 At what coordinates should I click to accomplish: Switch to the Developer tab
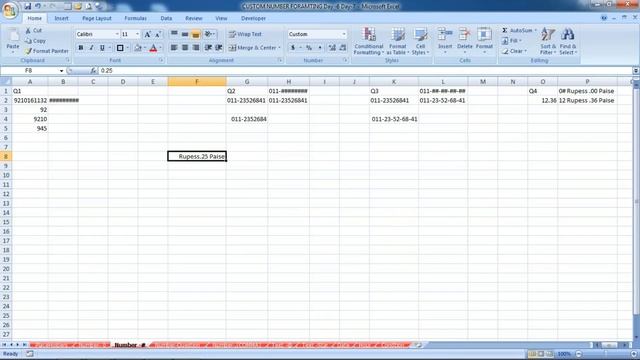pyautogui.click(x=253, y=18)
